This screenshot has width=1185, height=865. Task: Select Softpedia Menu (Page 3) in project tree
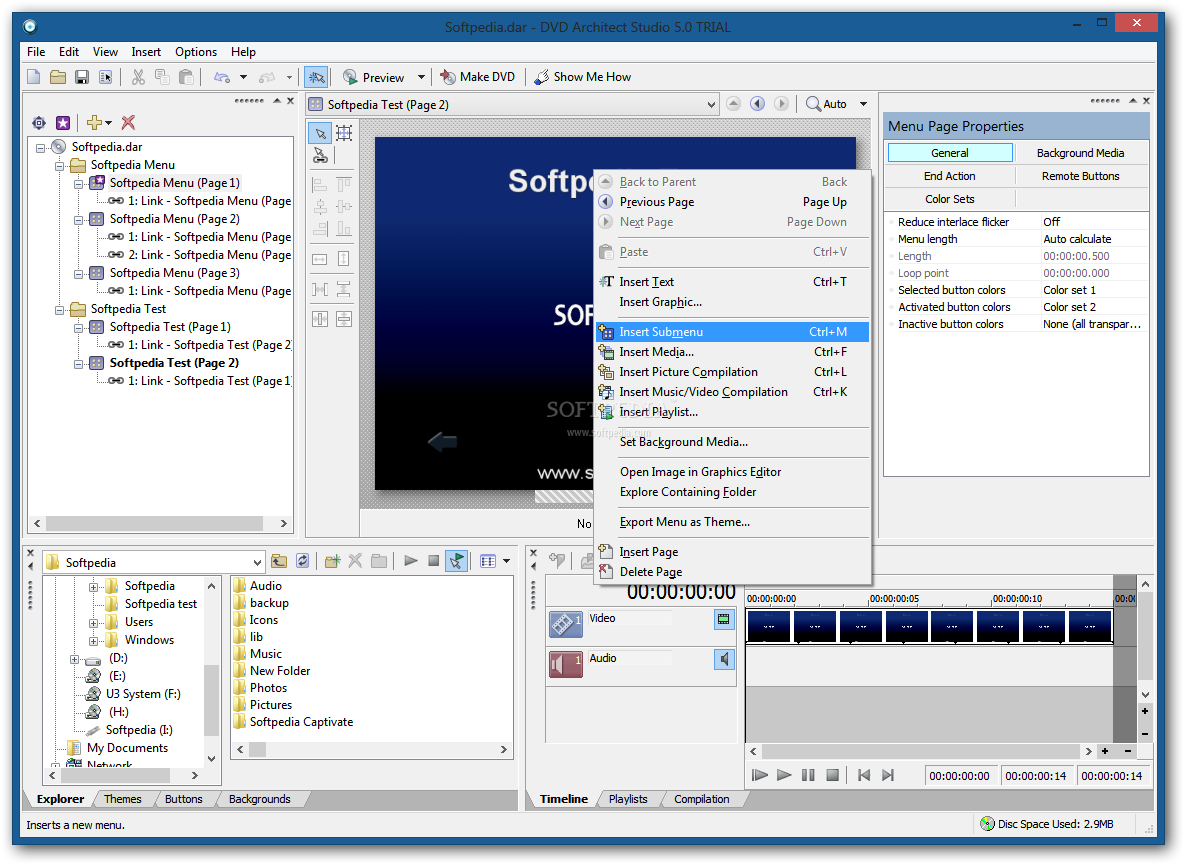[175, 273]
